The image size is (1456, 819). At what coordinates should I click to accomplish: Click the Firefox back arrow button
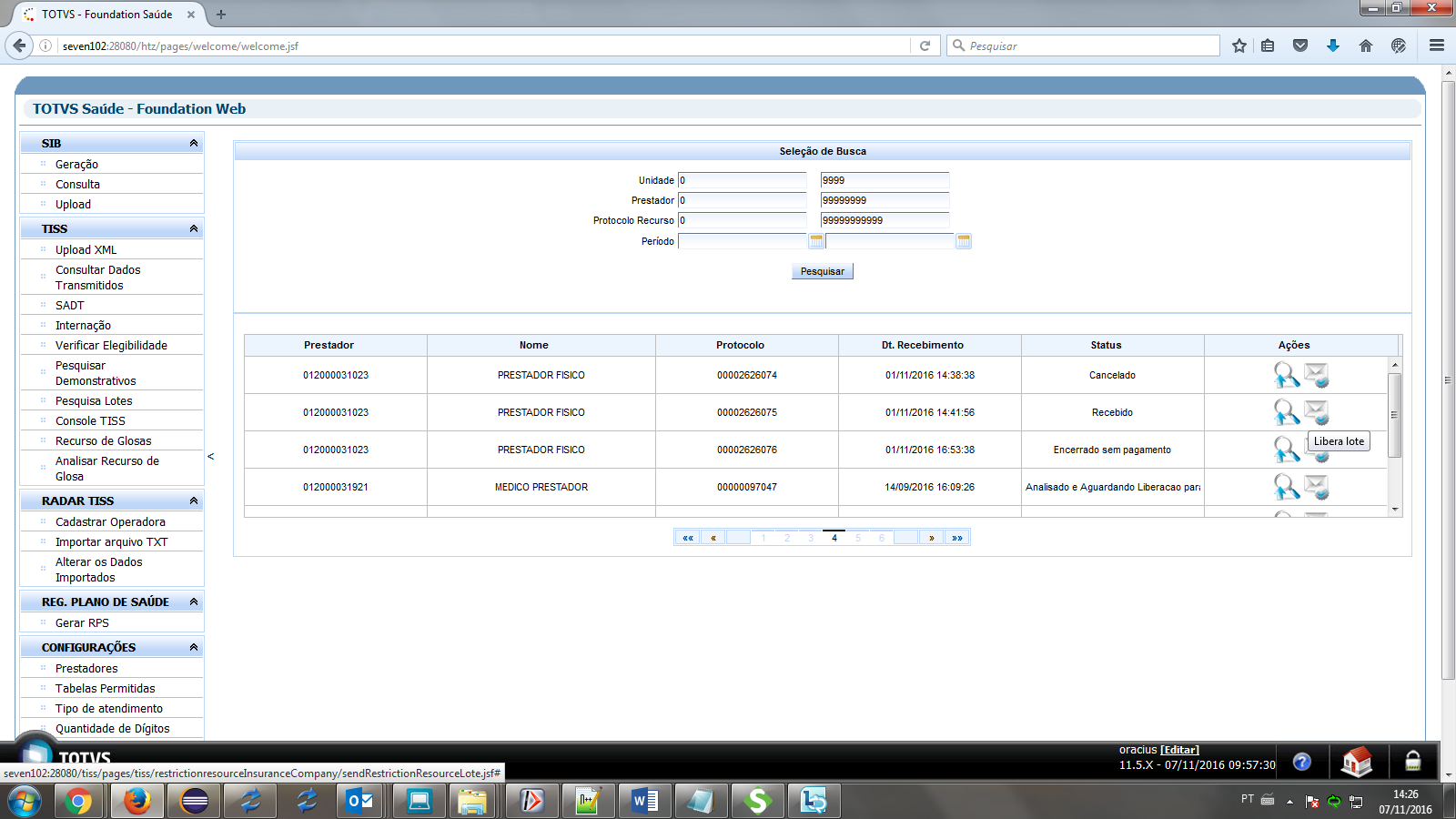point(19,45)
